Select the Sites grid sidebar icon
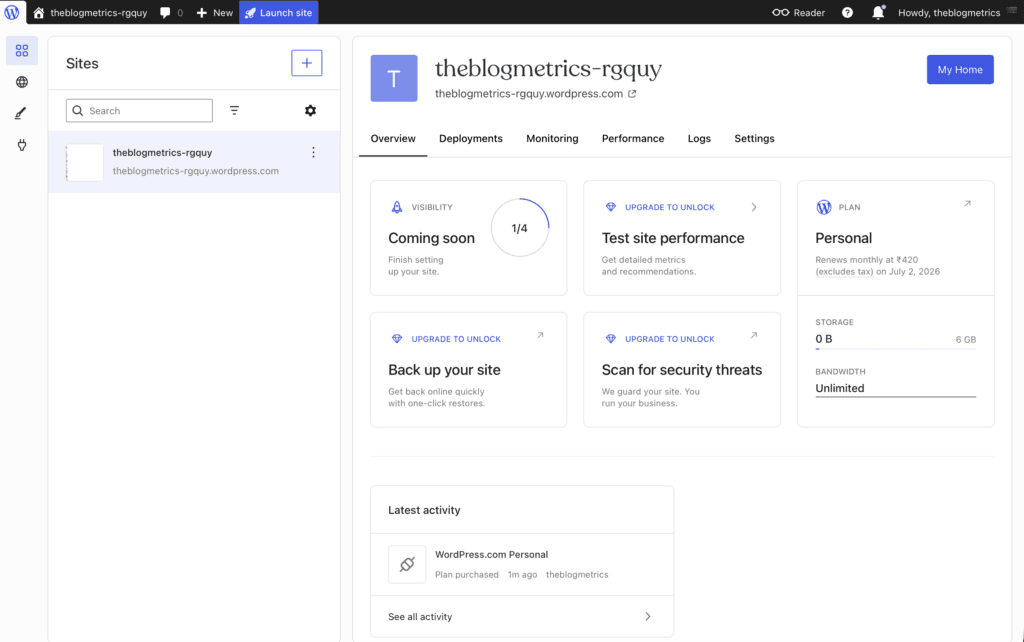Viewport: 1024px width, 642px height. click(22, 50)
